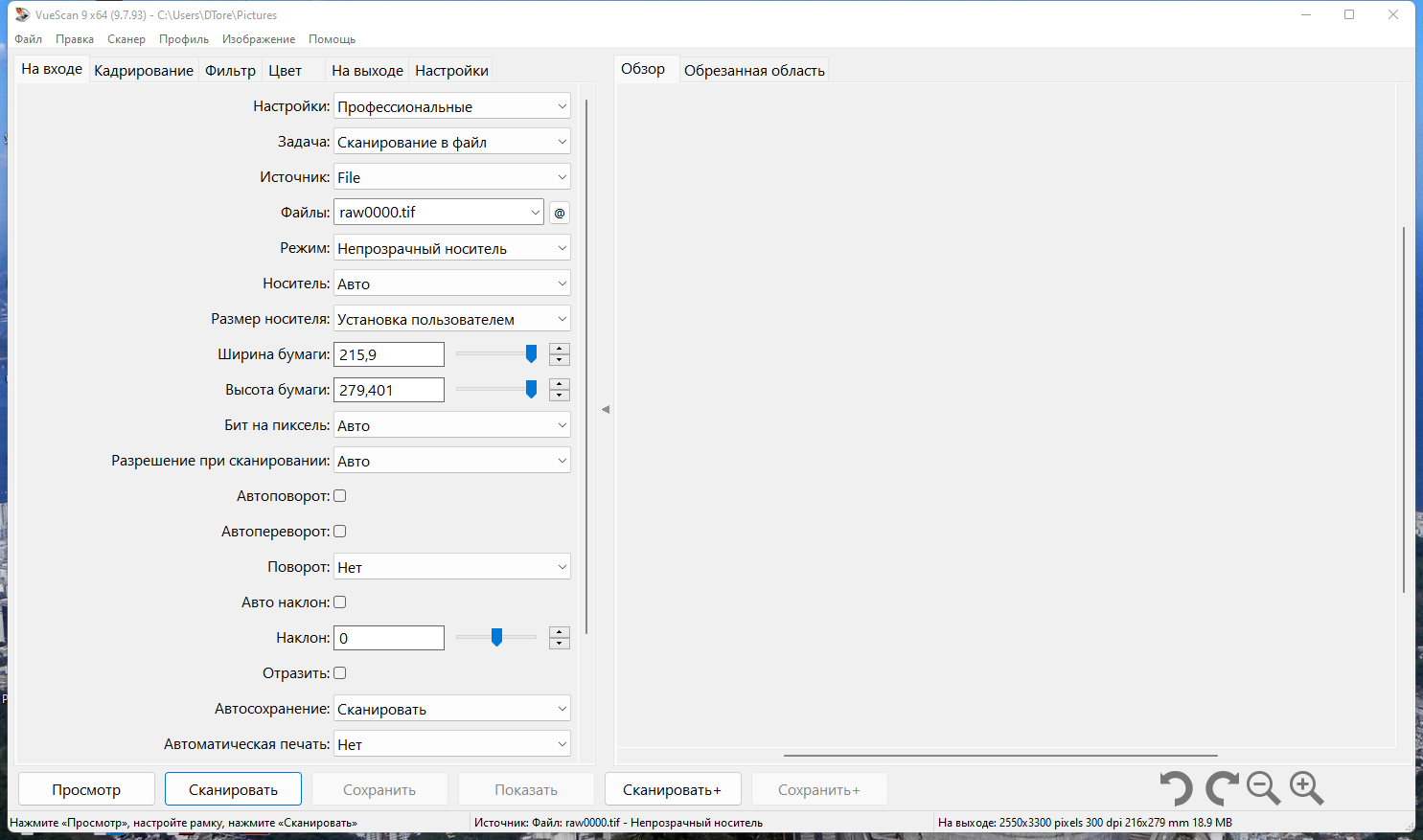Zoom out using the minus magnifier icon
Viewport: 1423px width, 840px height.
(x=1264, y=789)
